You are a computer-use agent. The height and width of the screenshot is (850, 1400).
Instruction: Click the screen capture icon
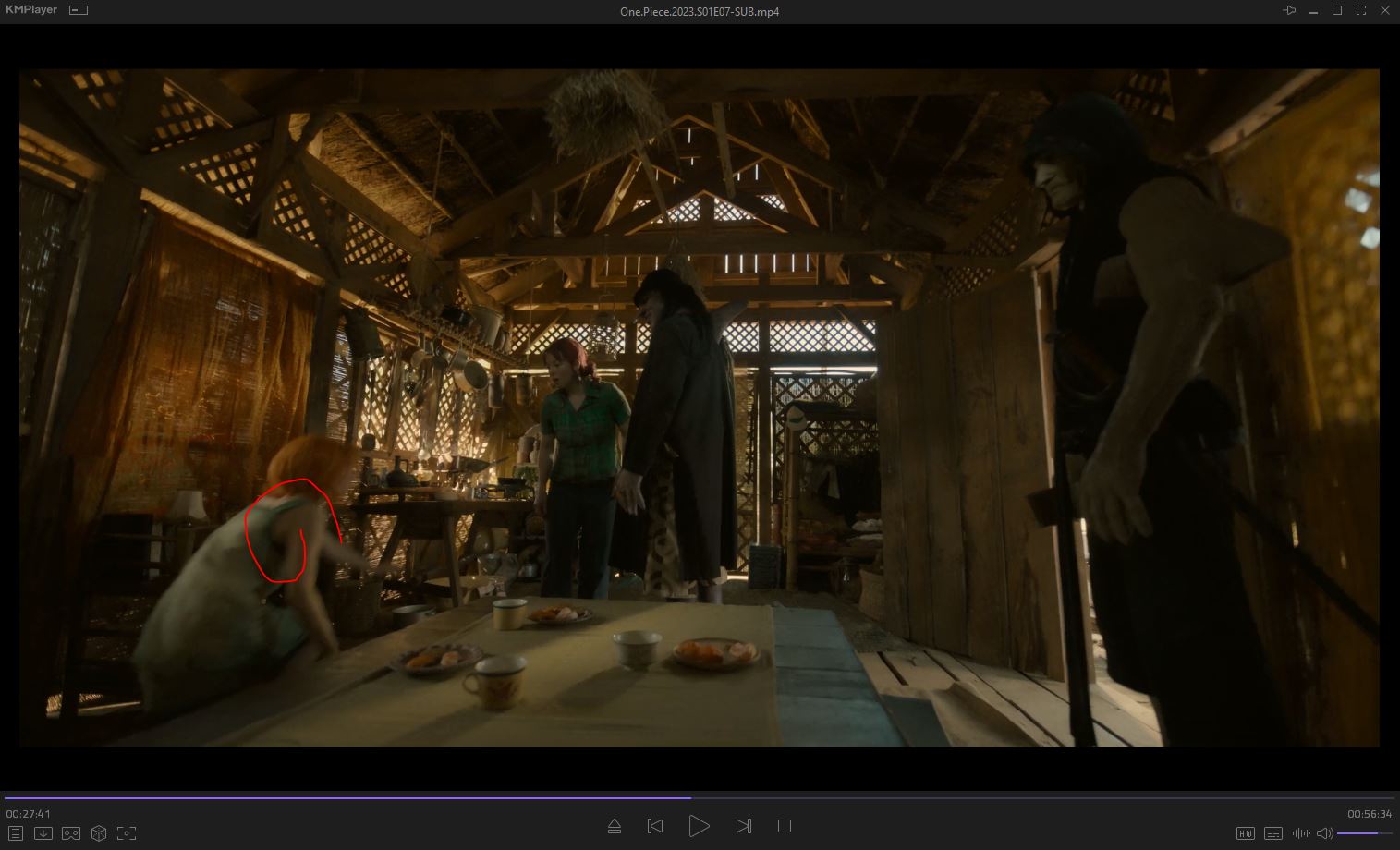click(127, 833)
